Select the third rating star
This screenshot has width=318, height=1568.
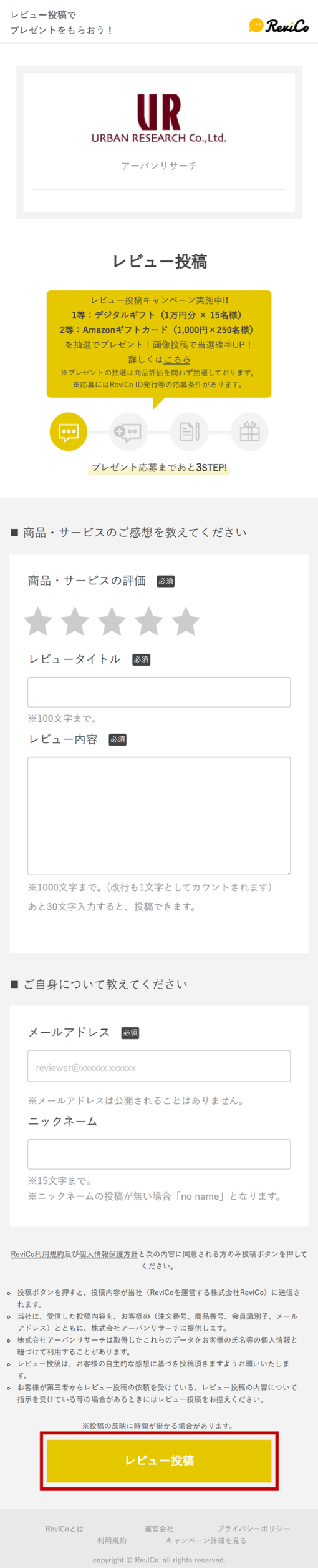(112, 621)
